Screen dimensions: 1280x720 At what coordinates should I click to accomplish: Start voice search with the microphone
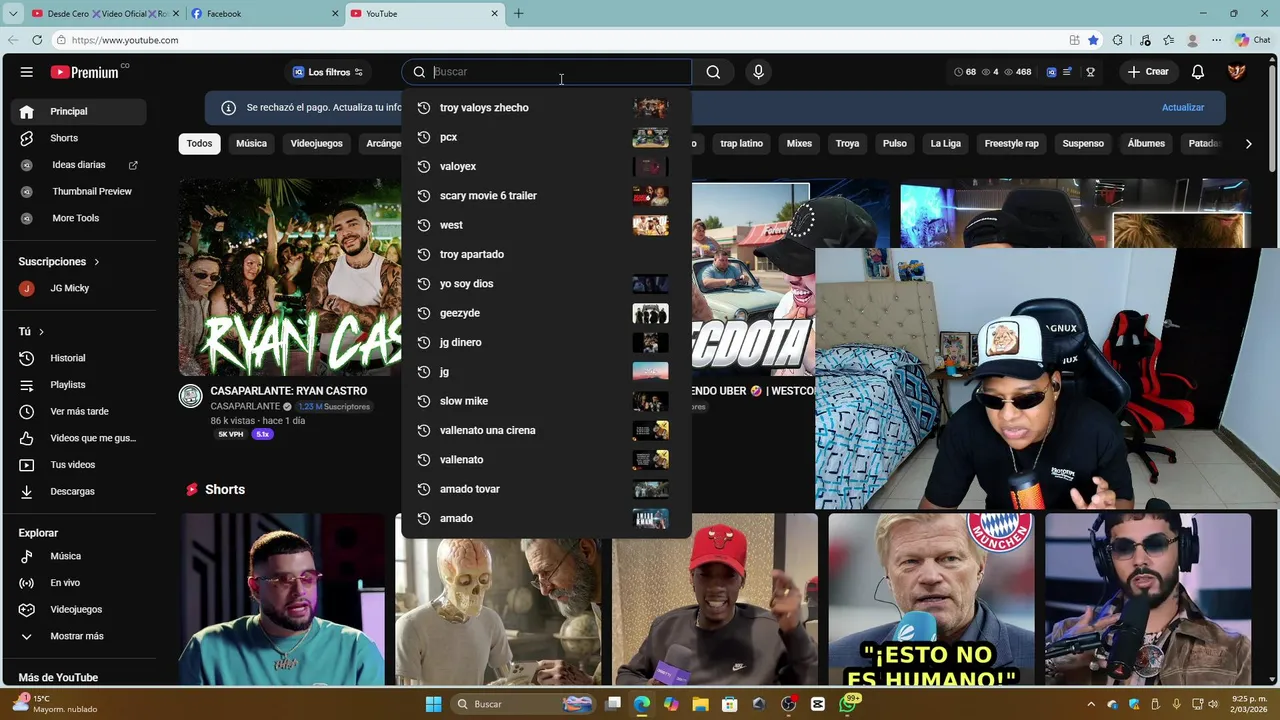(x=758, y=72)
